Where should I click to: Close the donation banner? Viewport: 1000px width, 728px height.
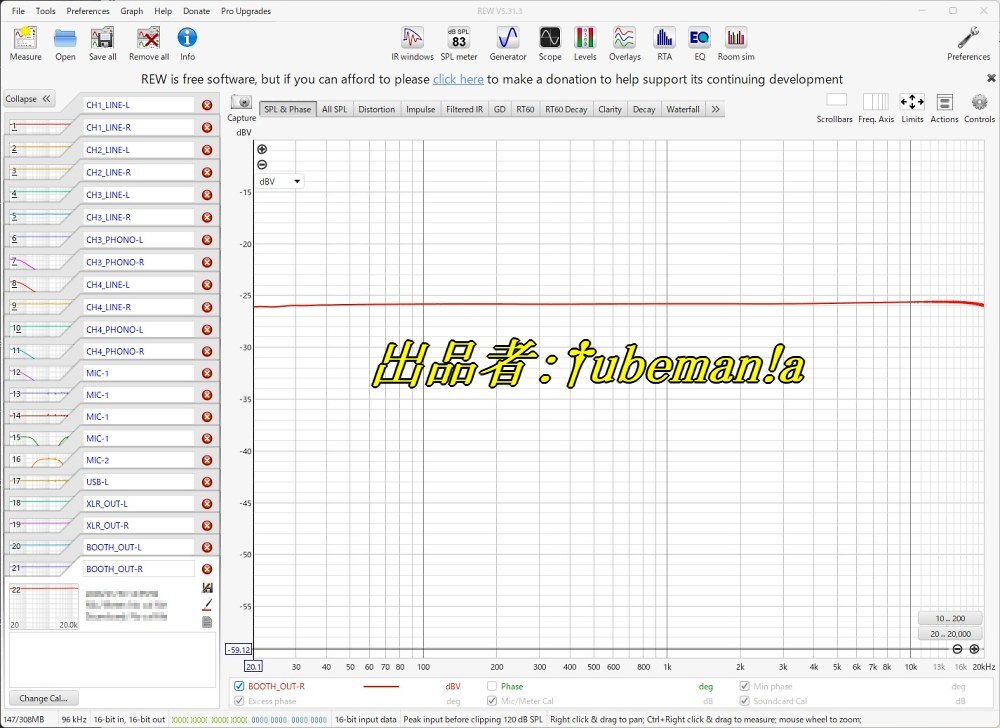coord(991,78)
